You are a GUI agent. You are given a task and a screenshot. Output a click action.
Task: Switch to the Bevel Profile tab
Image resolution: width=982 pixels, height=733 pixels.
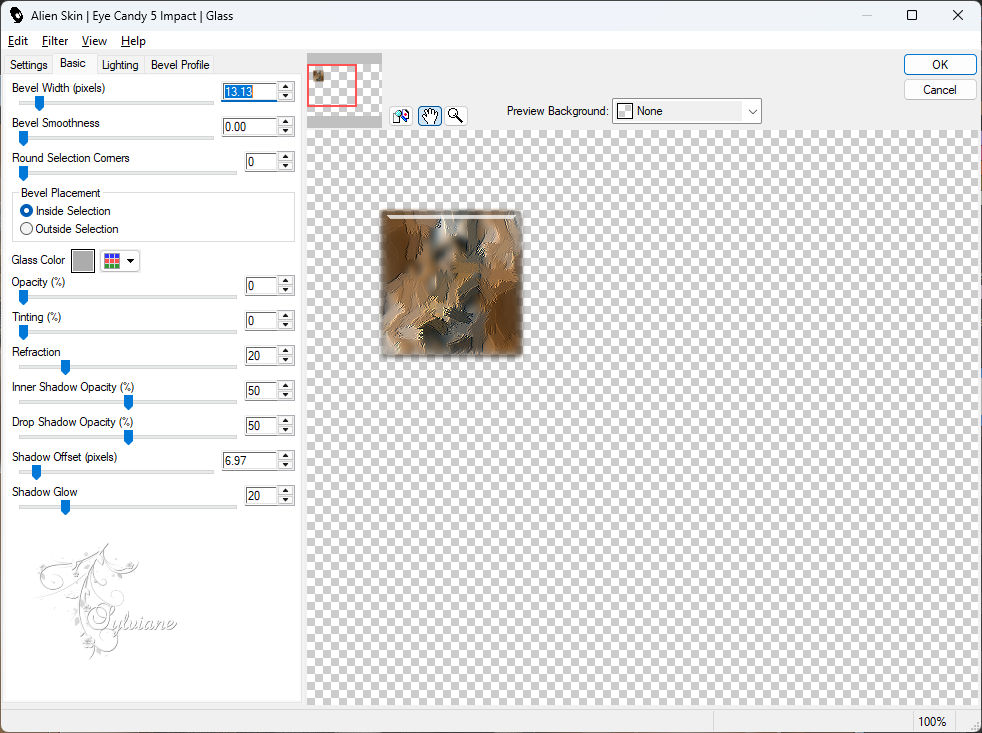[180, 65]
